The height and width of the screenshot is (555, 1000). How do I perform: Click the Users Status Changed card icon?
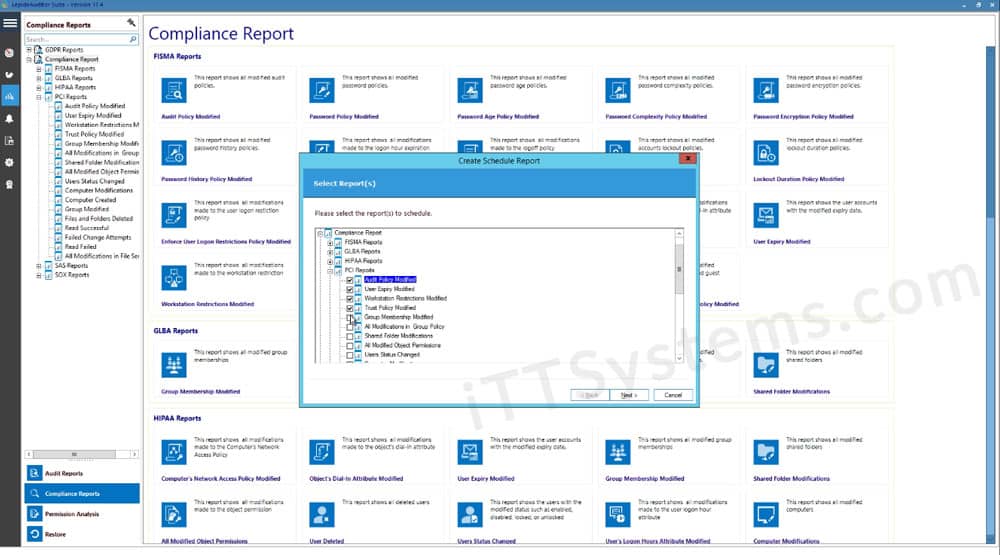tap(469, 515)
